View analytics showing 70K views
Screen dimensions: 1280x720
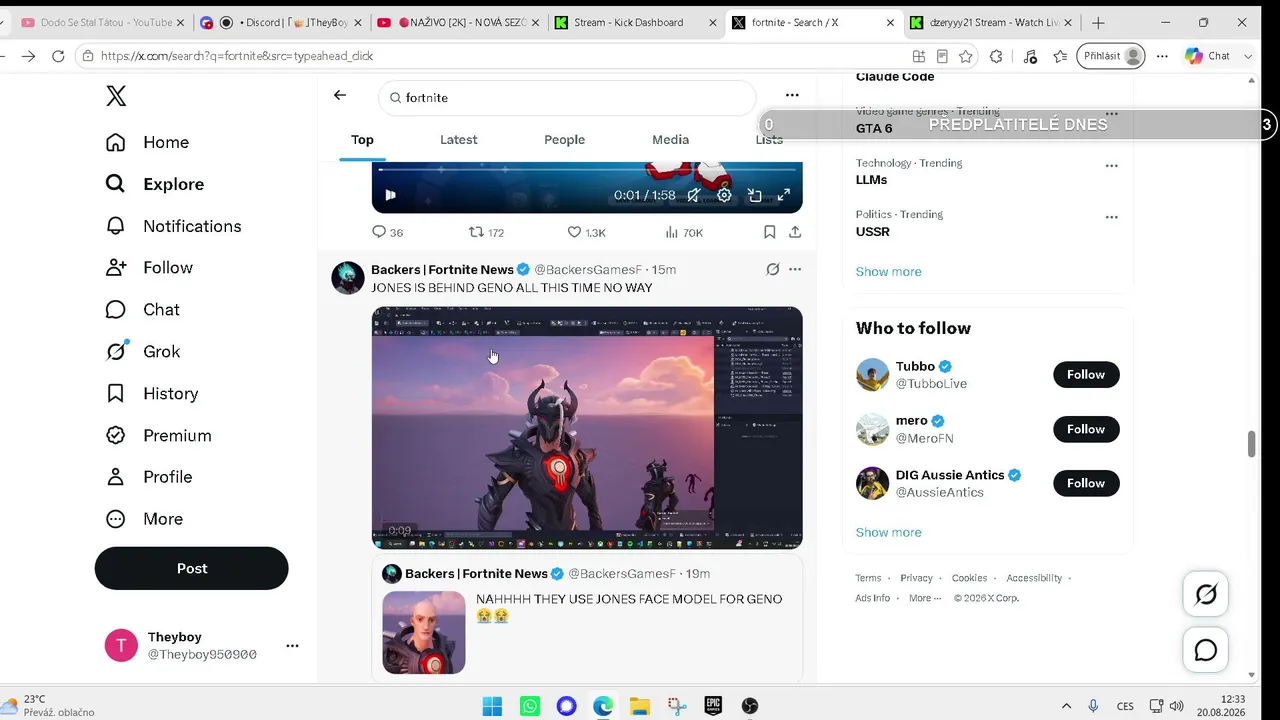tap(684, 232)
